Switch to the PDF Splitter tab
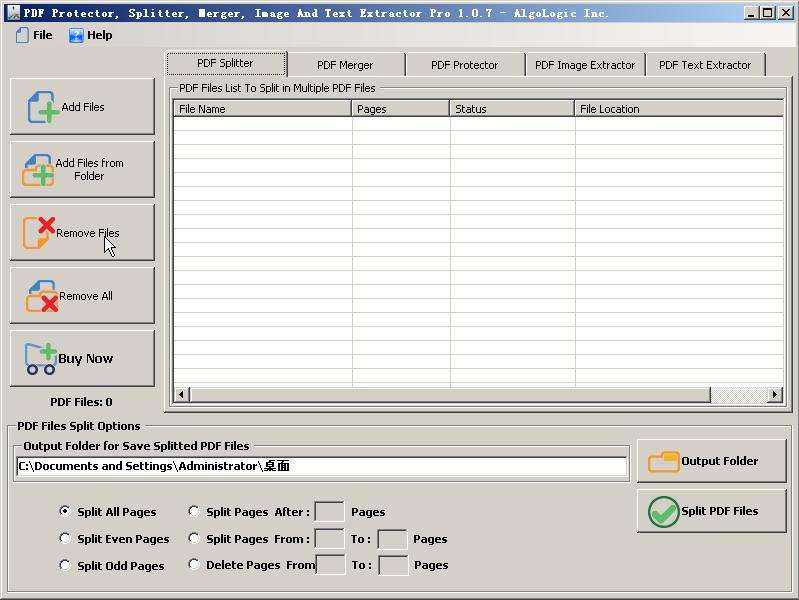This screenshot has width=799, height=600. pos(226,63)
